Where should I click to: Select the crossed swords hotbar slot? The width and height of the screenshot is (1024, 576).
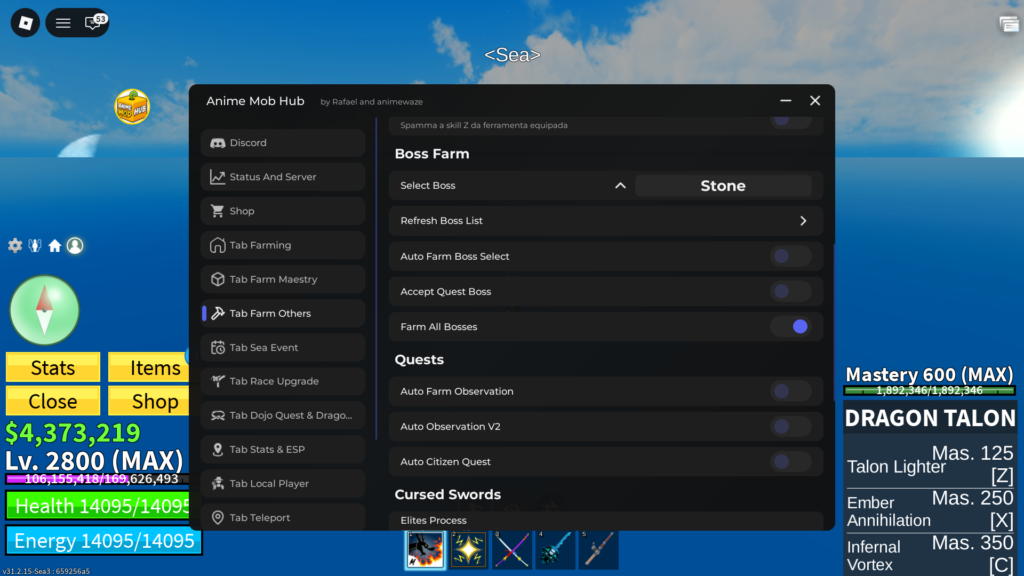(511, 549)
